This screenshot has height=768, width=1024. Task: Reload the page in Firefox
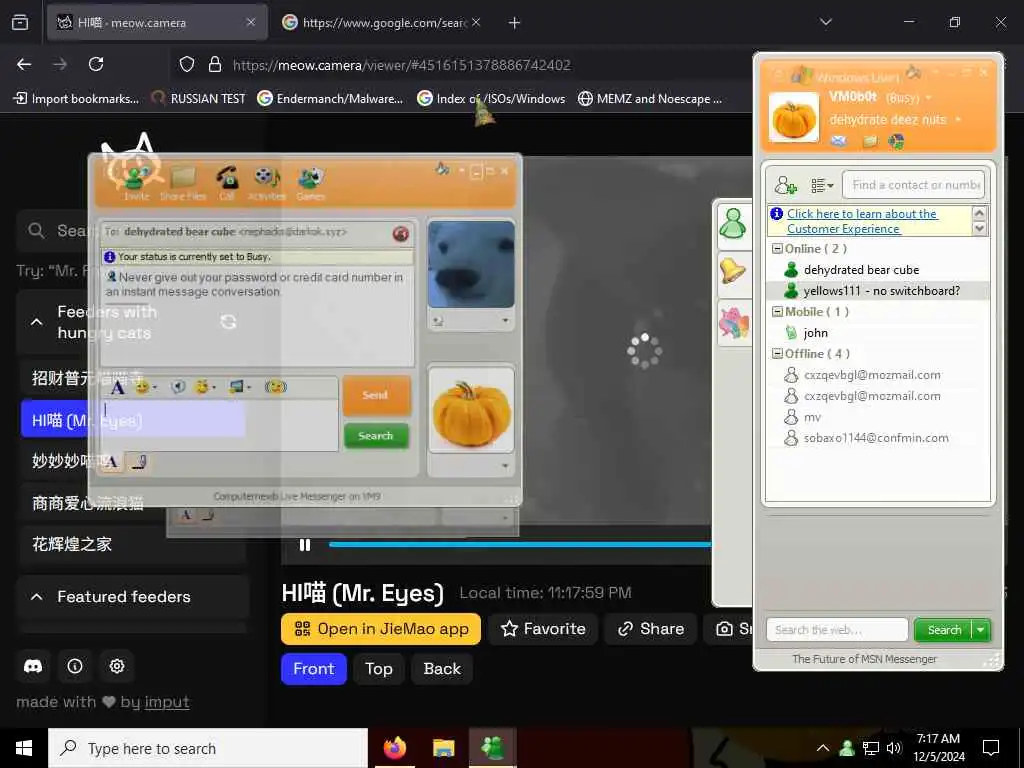tap(96, 64)
